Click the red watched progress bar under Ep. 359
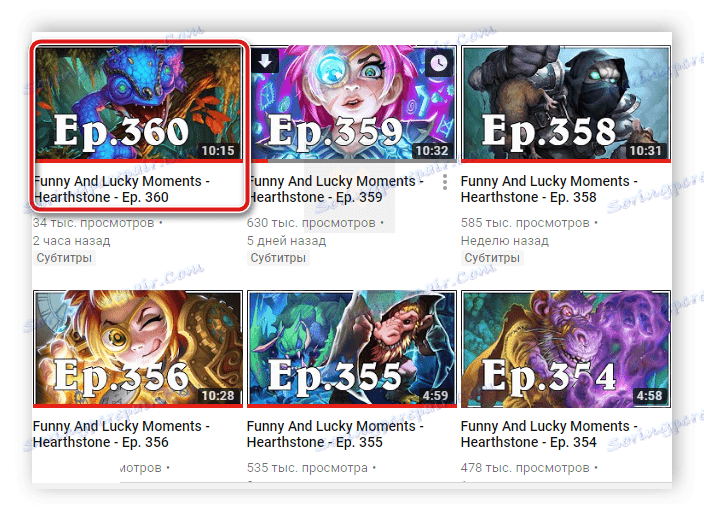Viewport: 704px width, 521px height. (x=259, y=161)
